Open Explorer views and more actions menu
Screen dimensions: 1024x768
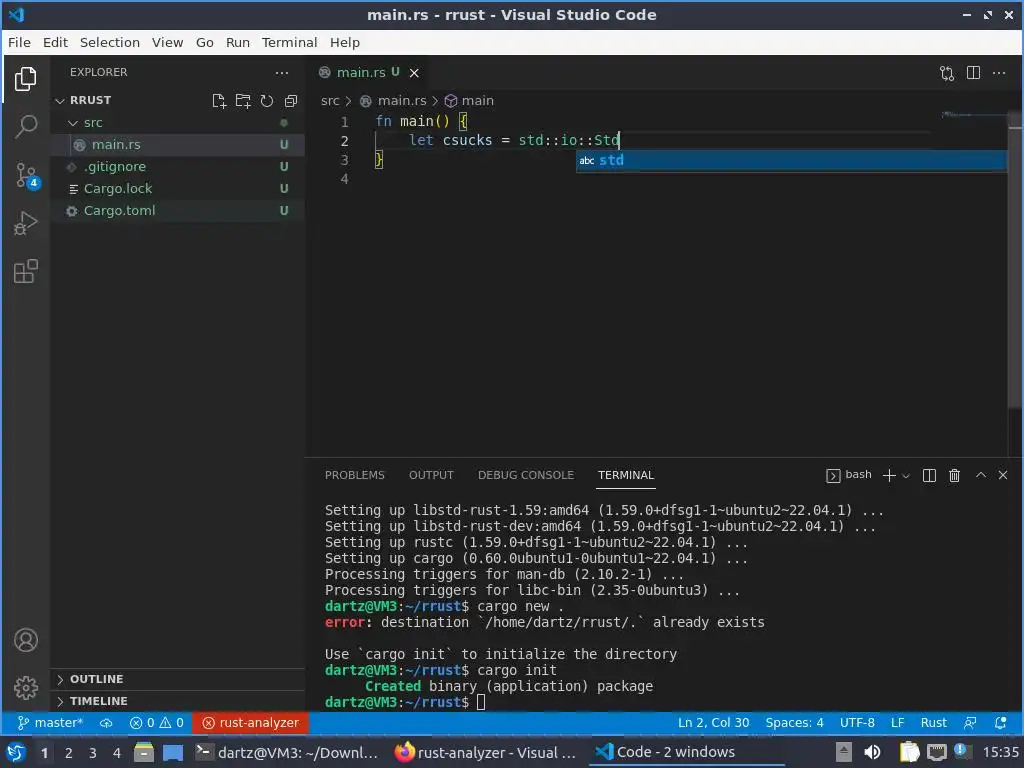281,72
